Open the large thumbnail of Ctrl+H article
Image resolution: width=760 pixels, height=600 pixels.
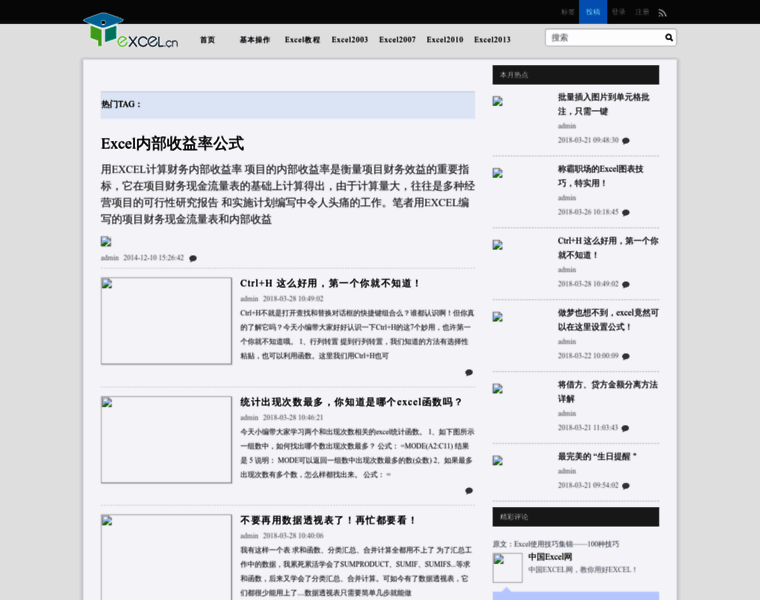(166, 321)
